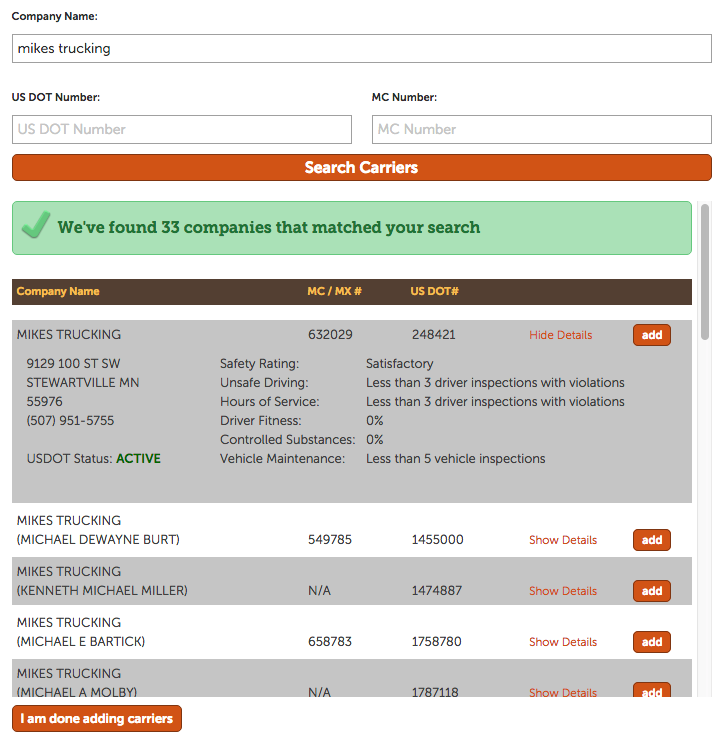Show Details for Michael Dewayne Burt
Image resolution: width=720 pixels, height=740 pixels.
[x=563, y=540]
